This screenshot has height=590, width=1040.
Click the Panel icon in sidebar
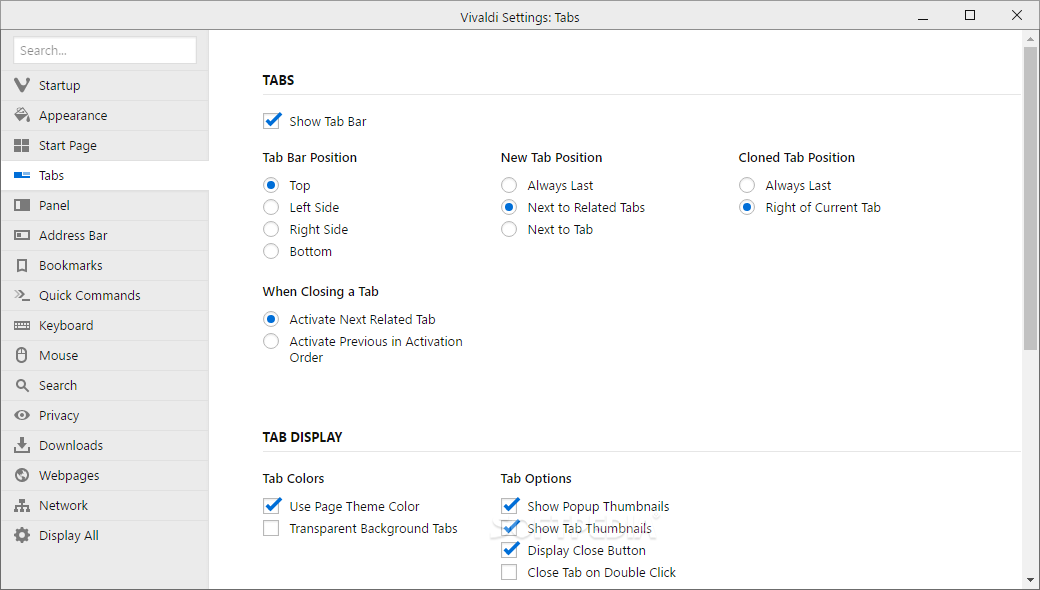(22, 206)
